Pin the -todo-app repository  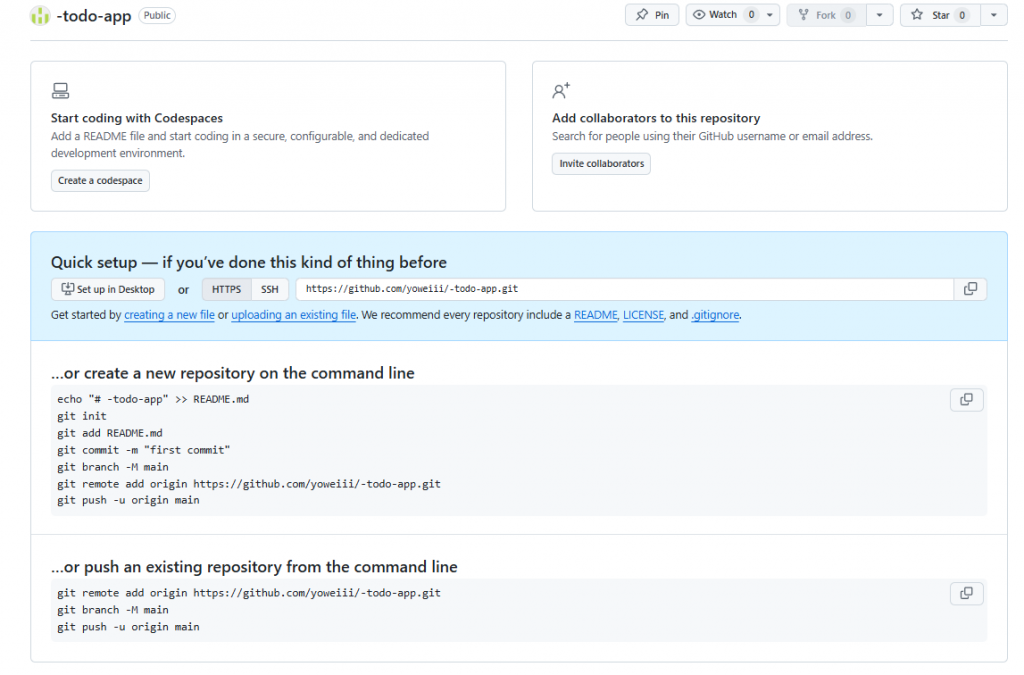pos(652,15)
